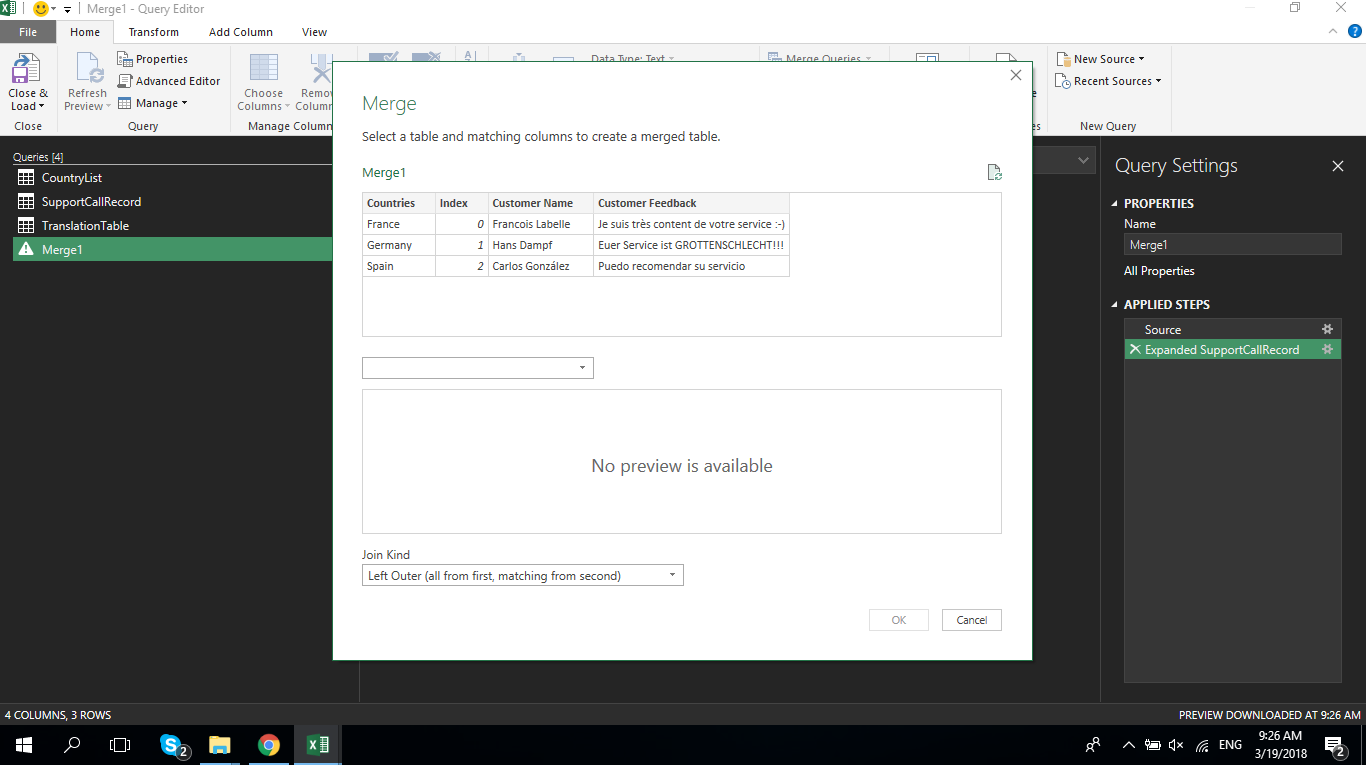Click the Cancel button in the Merge dialog
The image size is (1366, 765).
971,619
